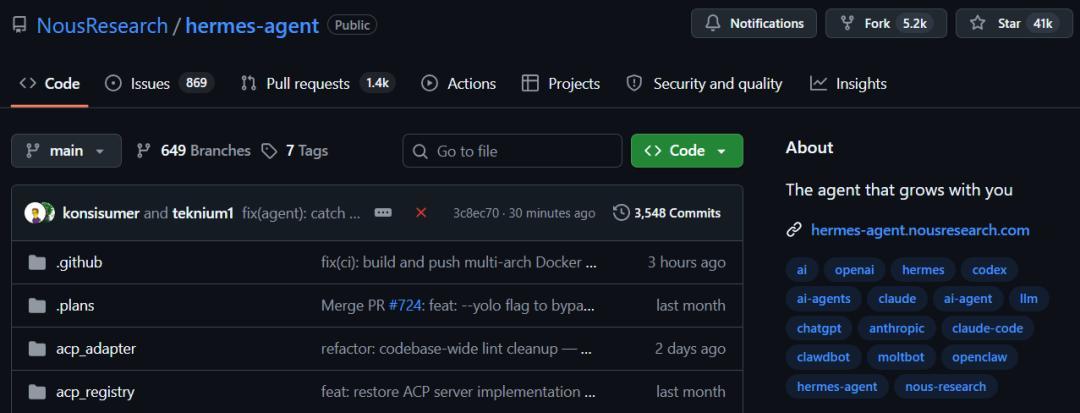Click the tags icon beside 7 Tags
Image resolution: width=1080 pixels, height=413 pixels.
[269, 151]
